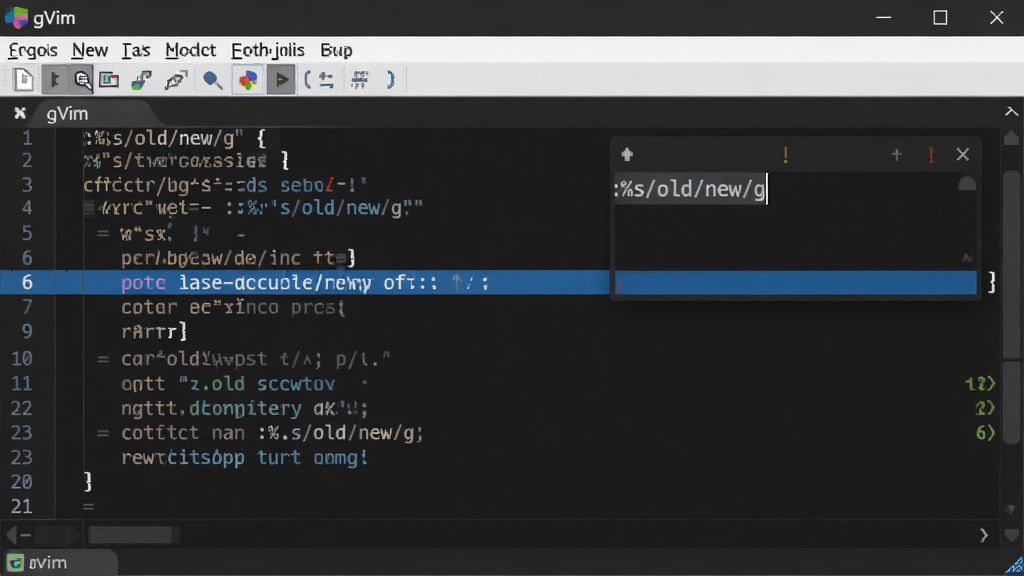Screen dimensions: 1024x576
Task: Open the Modct menu
Action: tap(190, 50)
